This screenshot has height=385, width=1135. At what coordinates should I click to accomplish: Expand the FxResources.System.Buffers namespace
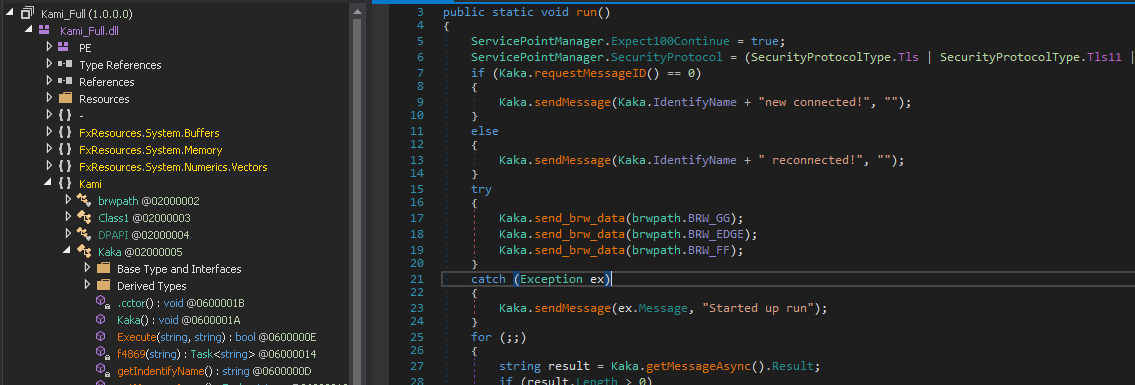(x=48, y=132)
